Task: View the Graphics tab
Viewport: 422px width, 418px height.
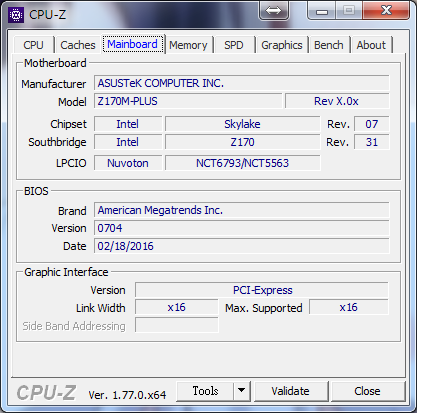Action: click(x=282, y=45)
